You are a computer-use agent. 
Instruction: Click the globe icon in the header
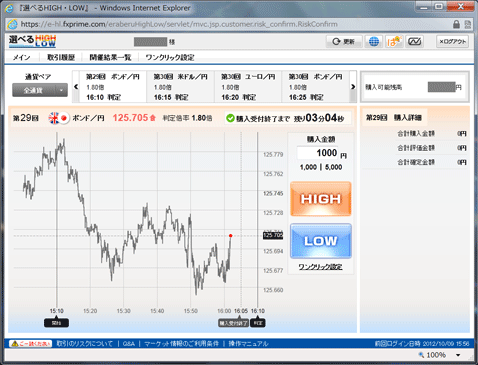pyautogui.click(x=374, y=42)
